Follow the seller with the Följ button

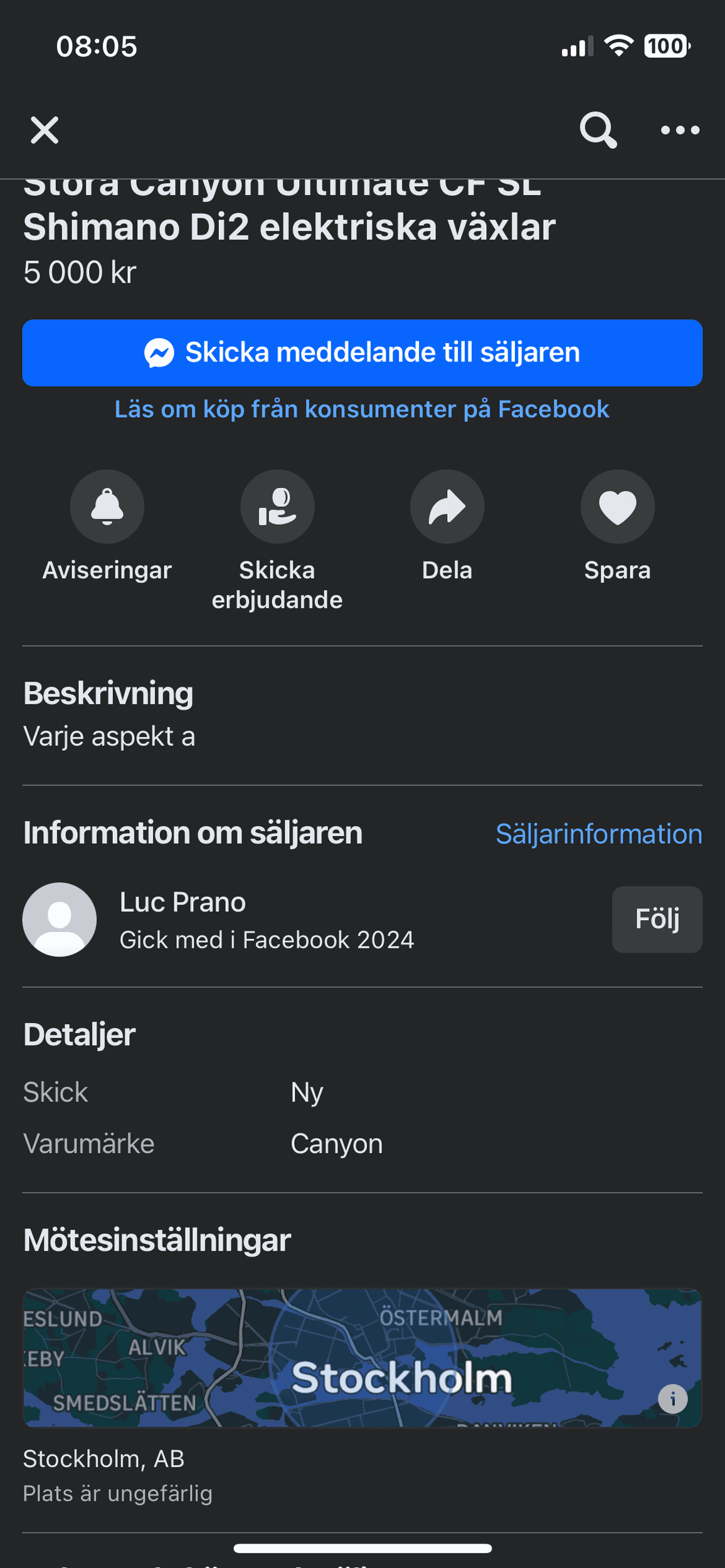657,919
